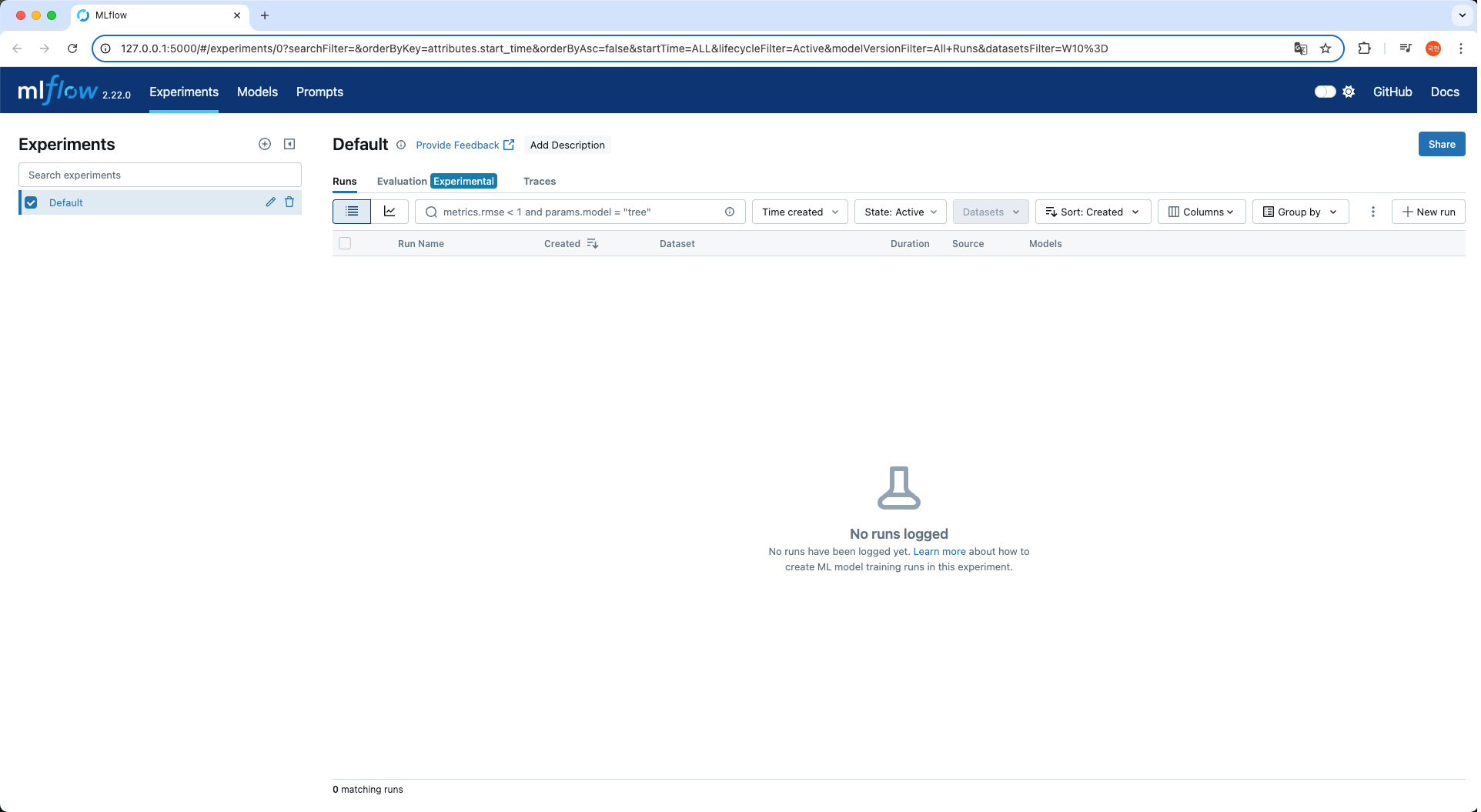Uncheck the Default experiment checkbox
The image size is (1481, 812).
31,202
